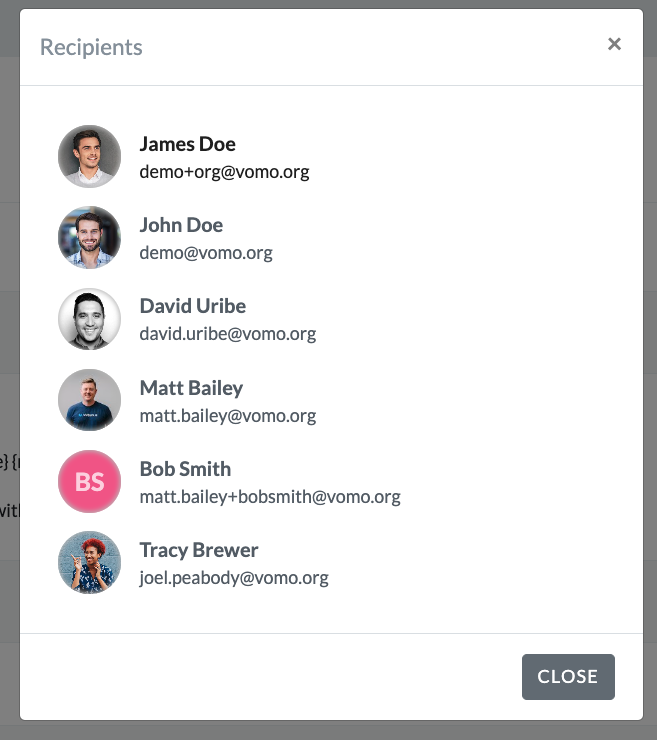Click email joel.peabody@vomo.org
Image resolution: width=657 pixels, height=740 pixels.
click(234, 578)
